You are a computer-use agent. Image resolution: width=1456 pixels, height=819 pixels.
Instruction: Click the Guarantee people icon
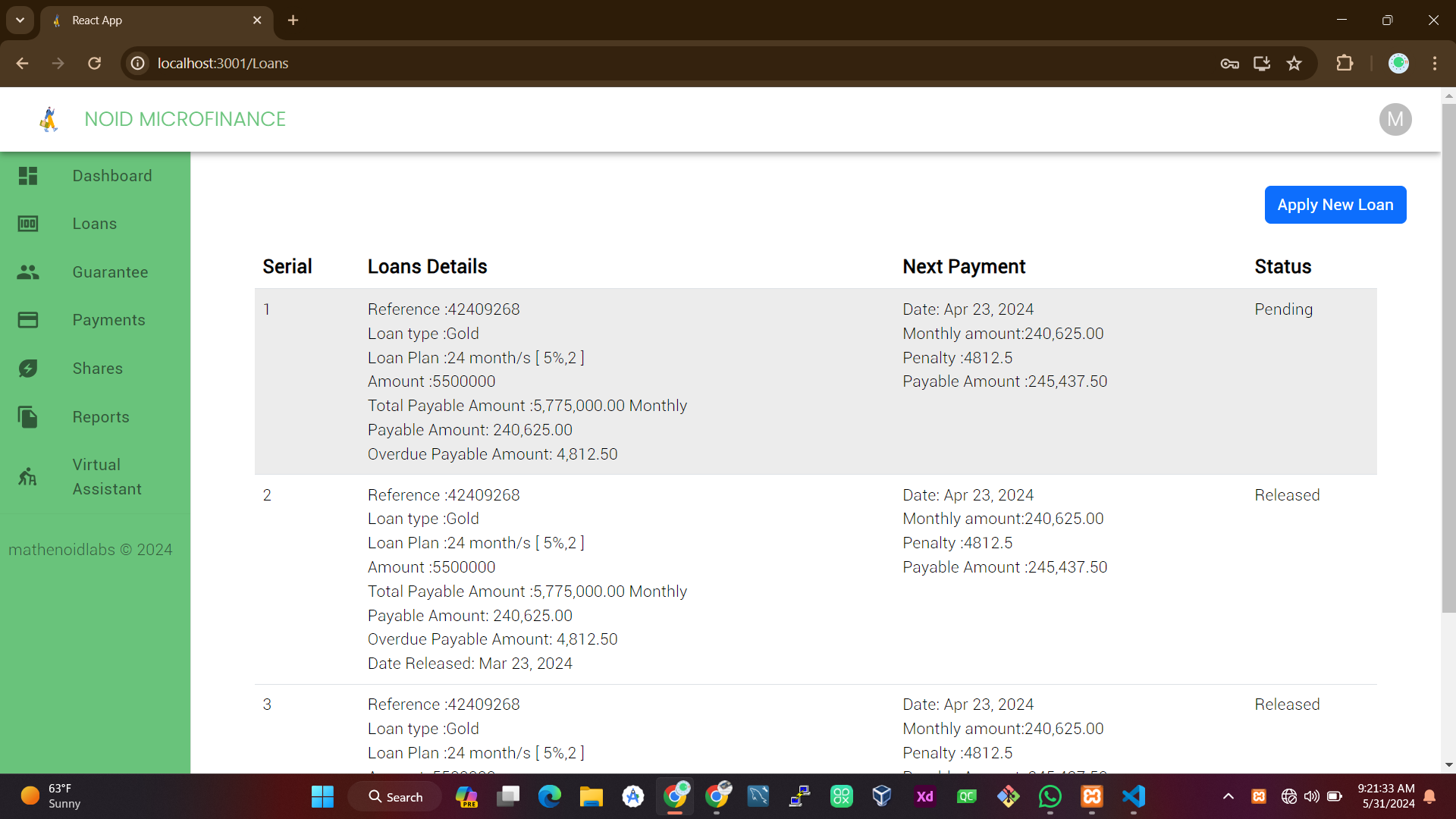28,272
